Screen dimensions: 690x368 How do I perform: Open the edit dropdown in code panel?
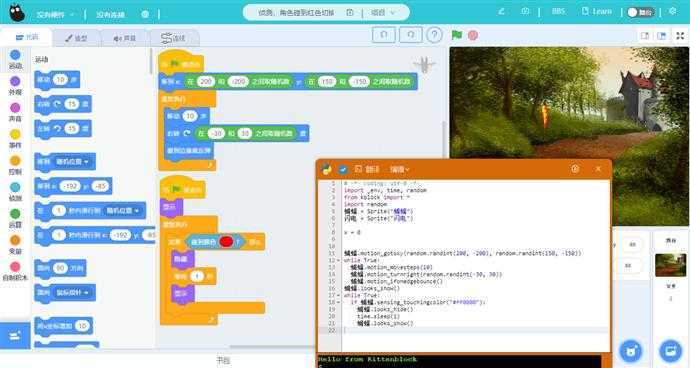pos(400,169)
